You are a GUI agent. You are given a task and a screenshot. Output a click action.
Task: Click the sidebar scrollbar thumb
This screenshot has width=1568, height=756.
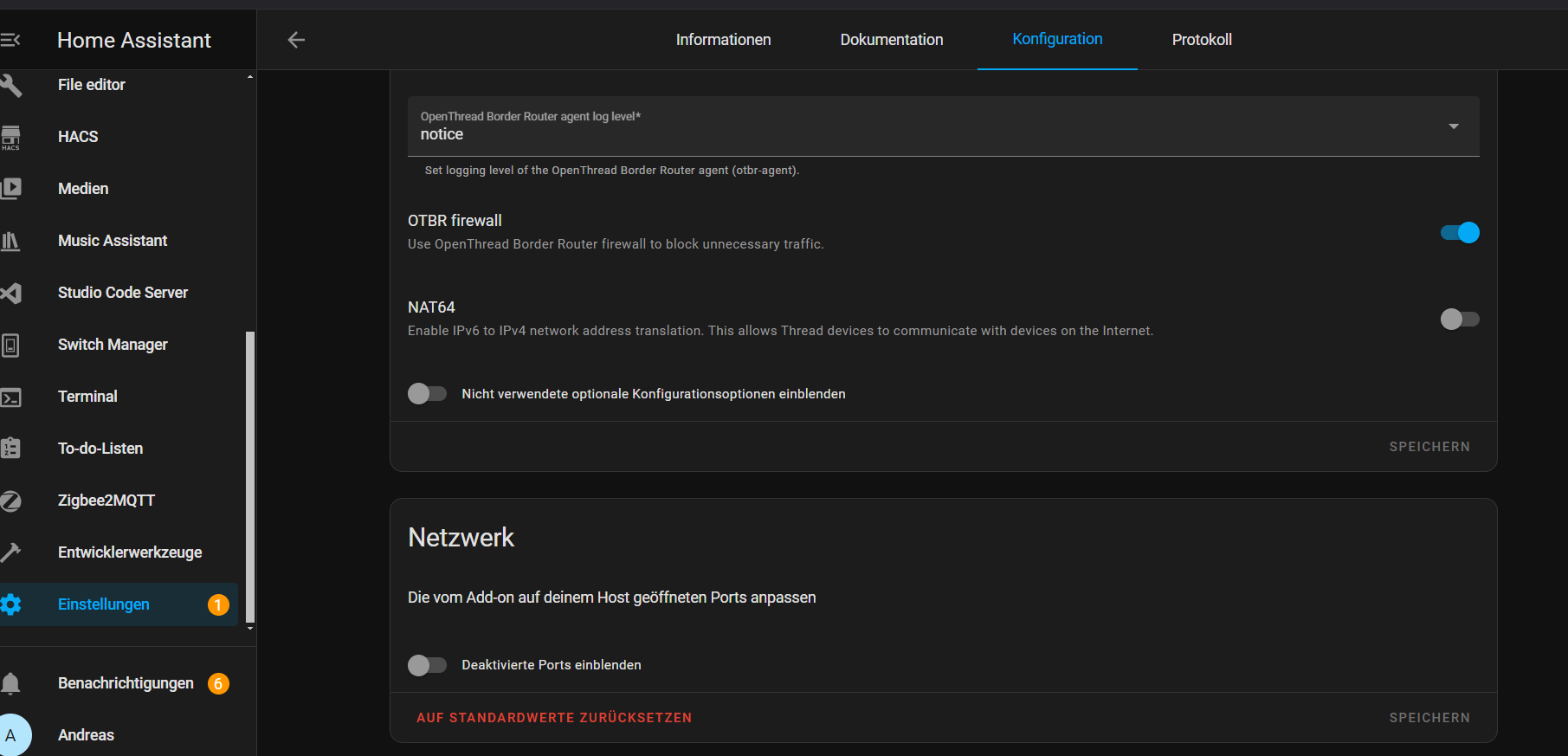click(250, 476)
